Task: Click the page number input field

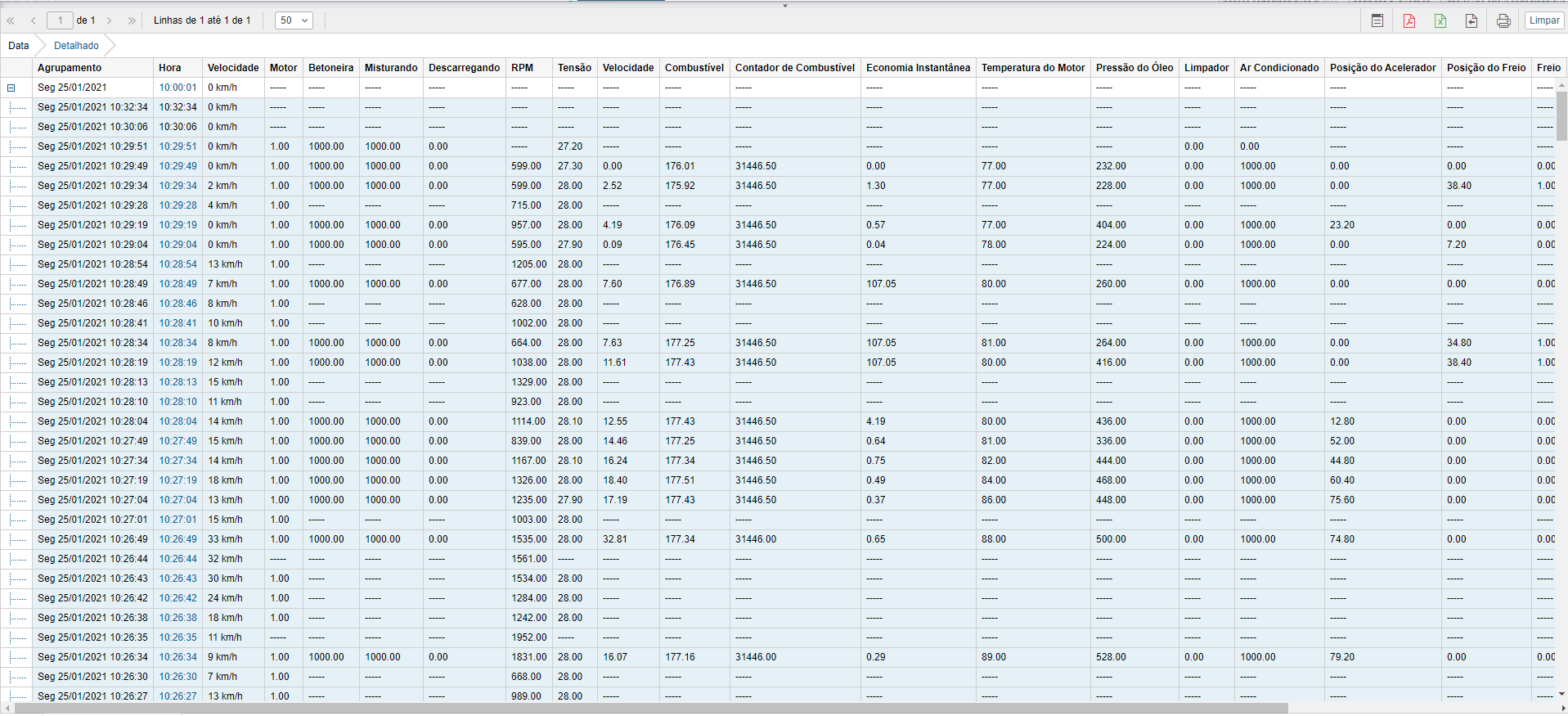Action: point(60,20)
